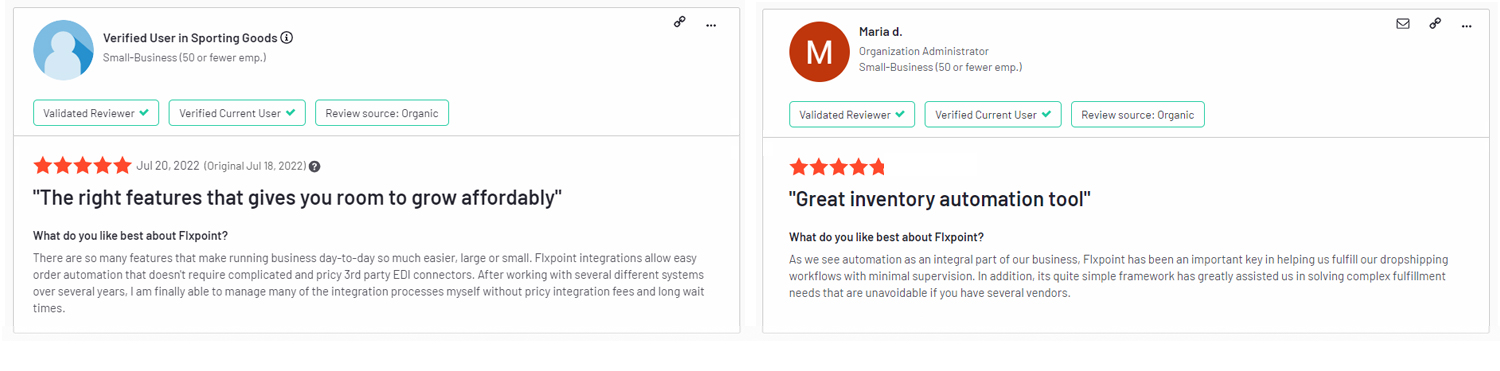Click question mark icon next to original date
This screenshot has width=1500, height=371.
click(315, 167)
